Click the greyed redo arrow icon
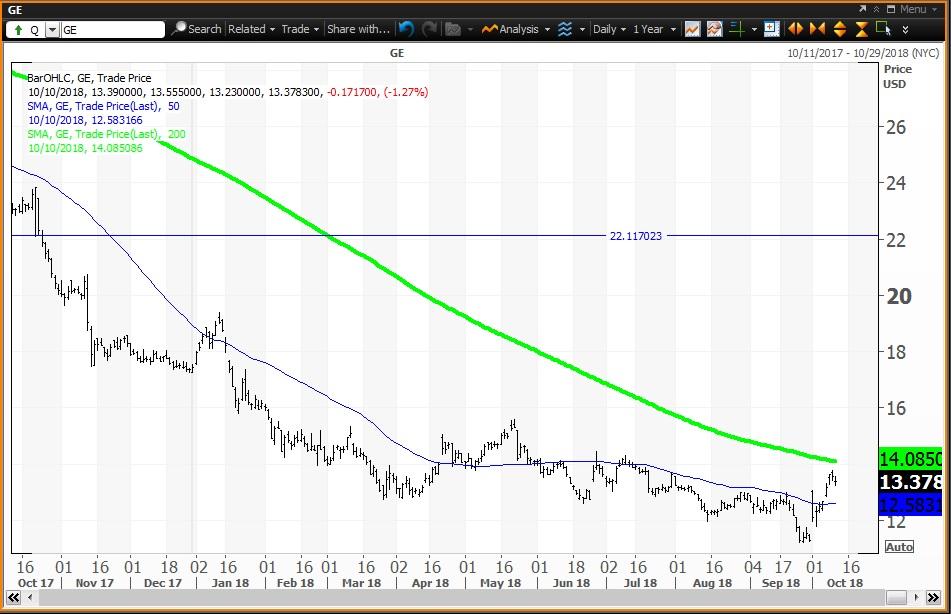The height and width of the screenshot is (614, 951). coord(429,29)
